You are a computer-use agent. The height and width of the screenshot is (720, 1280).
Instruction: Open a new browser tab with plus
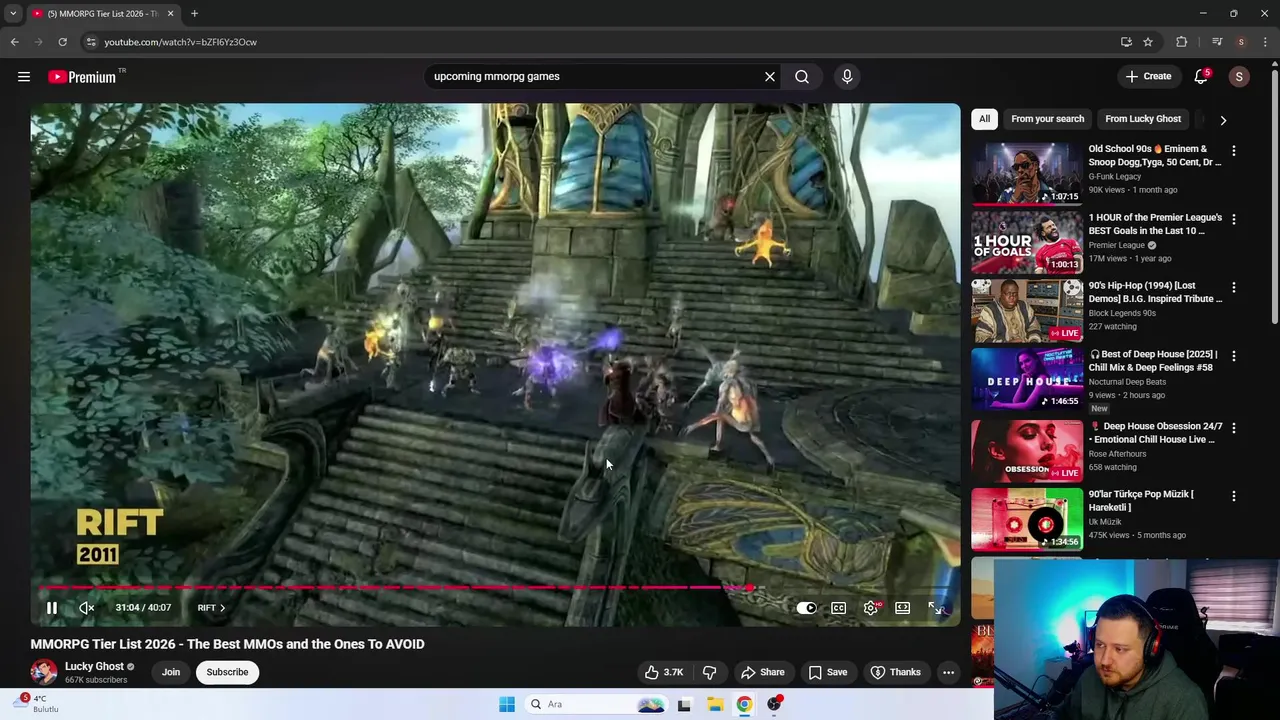[x=194, y=13]
